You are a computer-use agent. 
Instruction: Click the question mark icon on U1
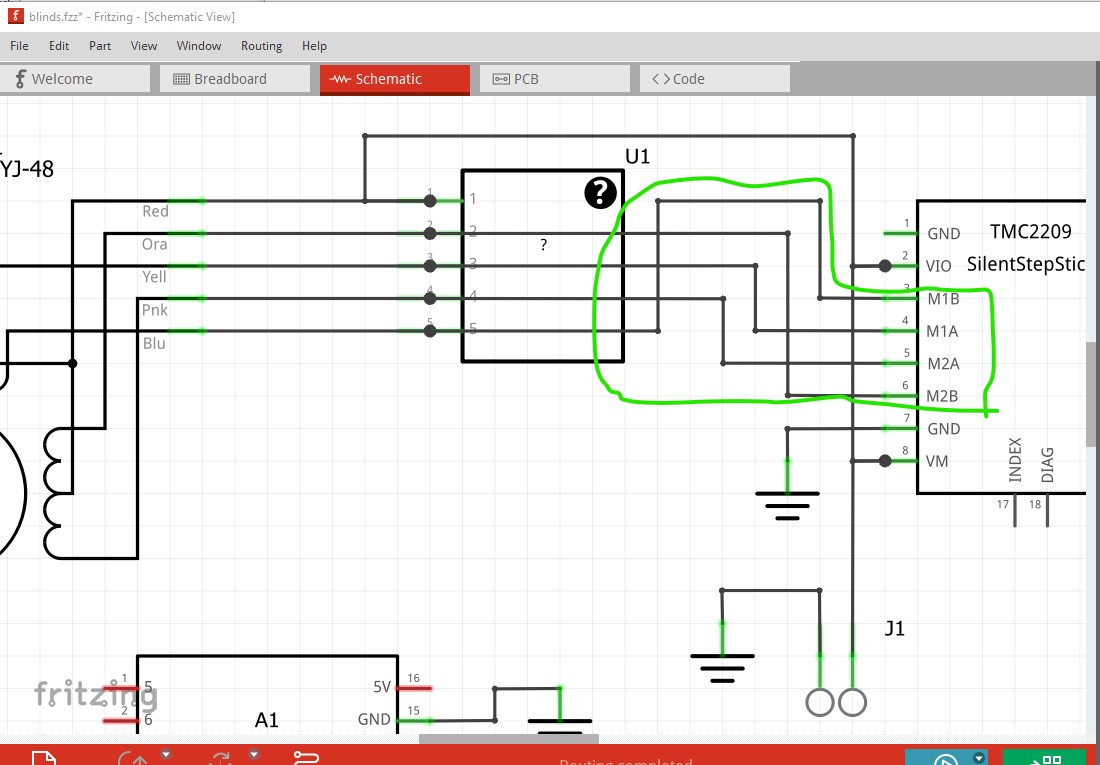click(x=599, y=192)
